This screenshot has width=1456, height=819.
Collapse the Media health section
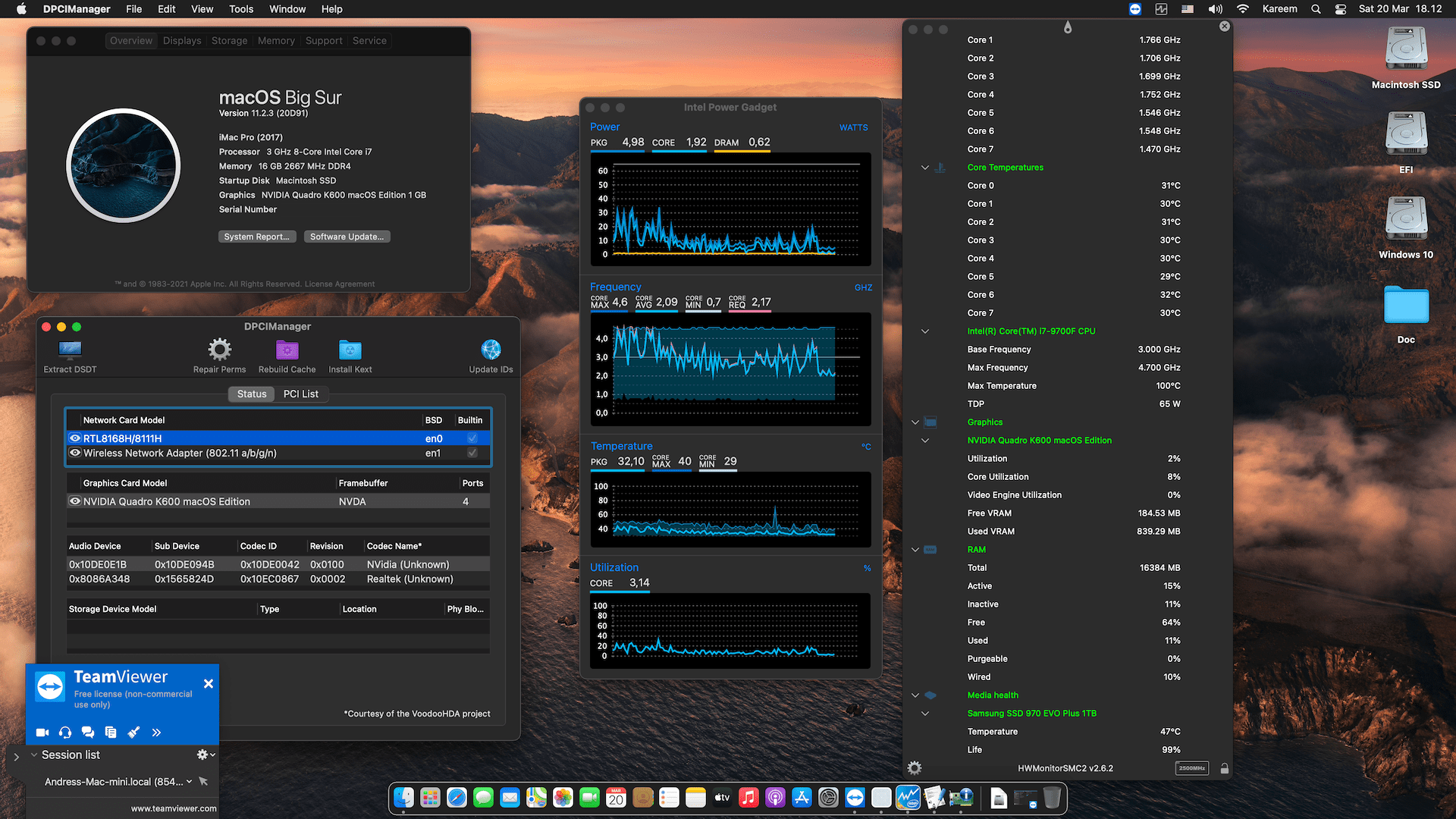[x=915, y=695]
